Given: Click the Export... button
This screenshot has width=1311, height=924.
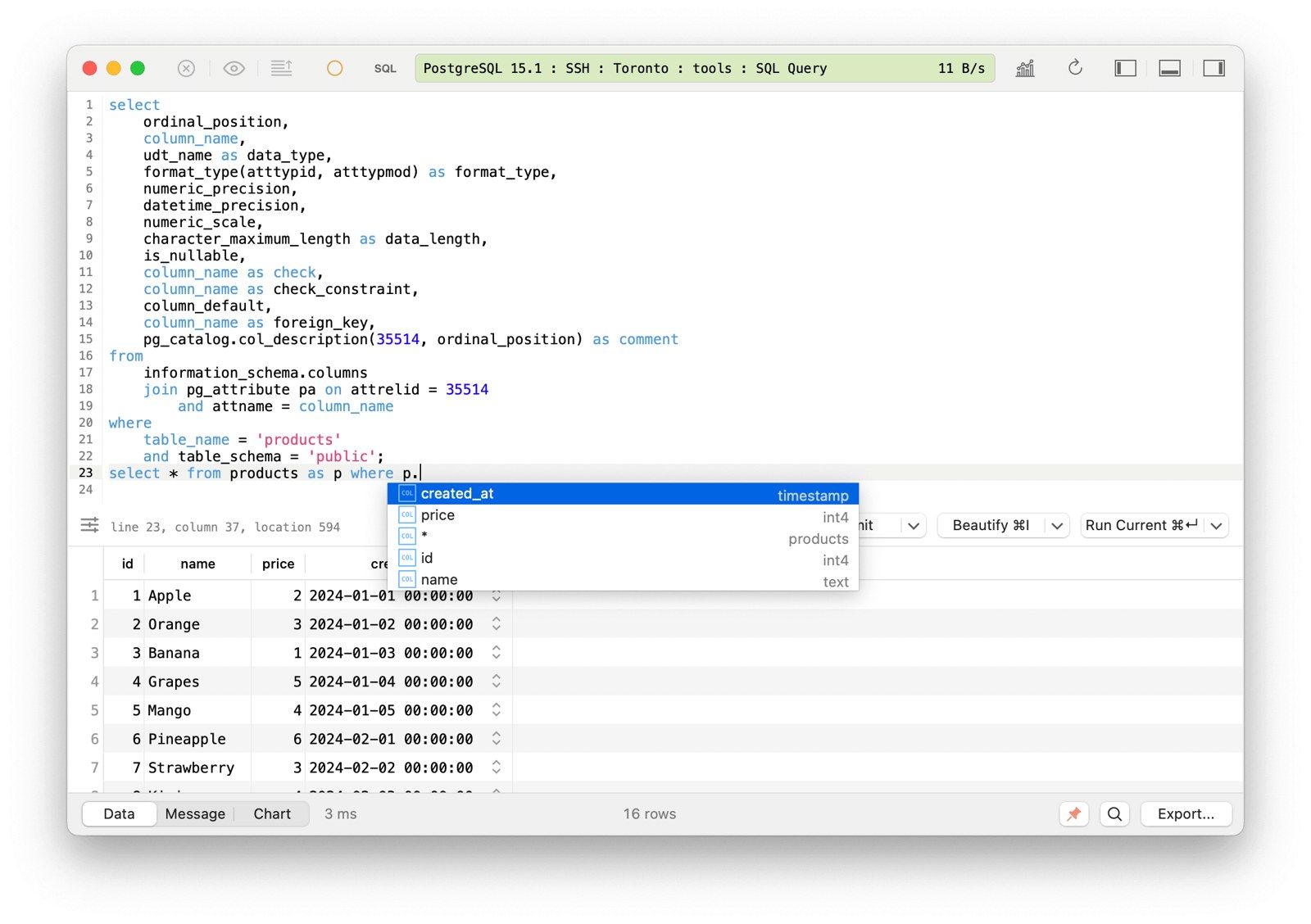Looking at the screenshot, I should tap(1186, 813).
